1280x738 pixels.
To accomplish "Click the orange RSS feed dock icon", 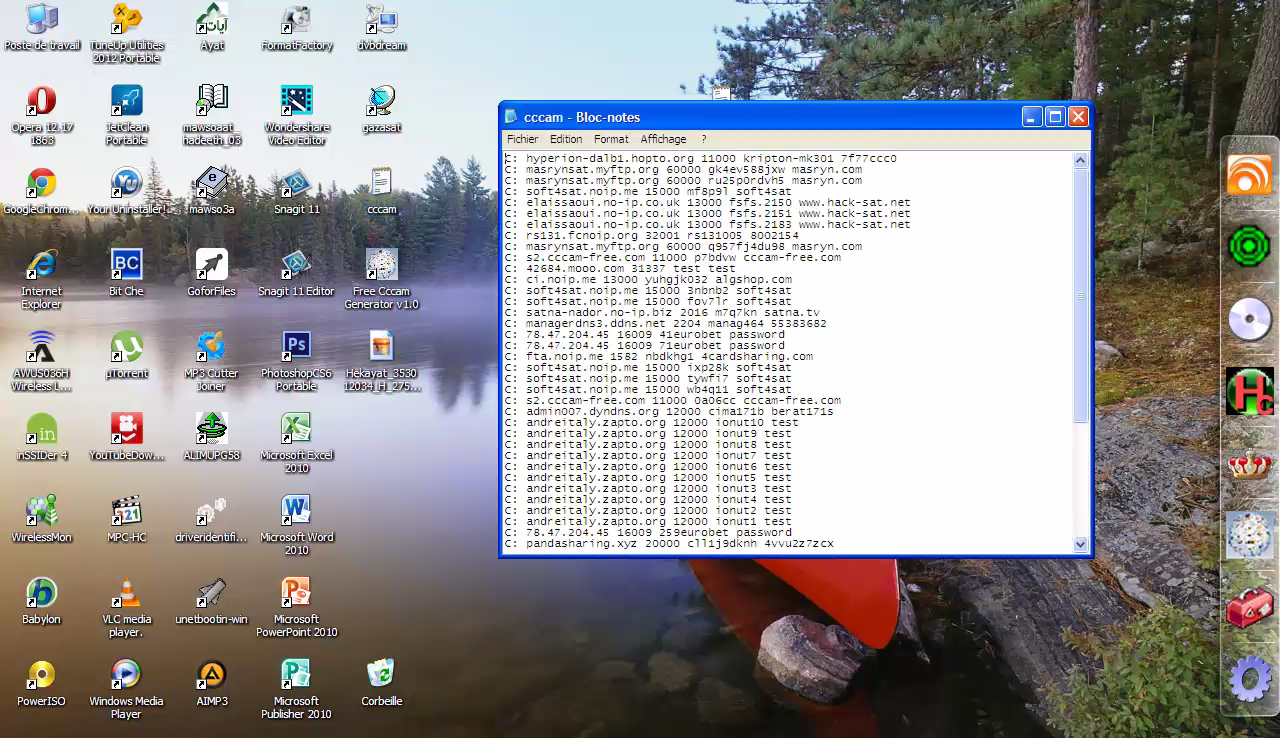I will click(x=1249, y=176).
